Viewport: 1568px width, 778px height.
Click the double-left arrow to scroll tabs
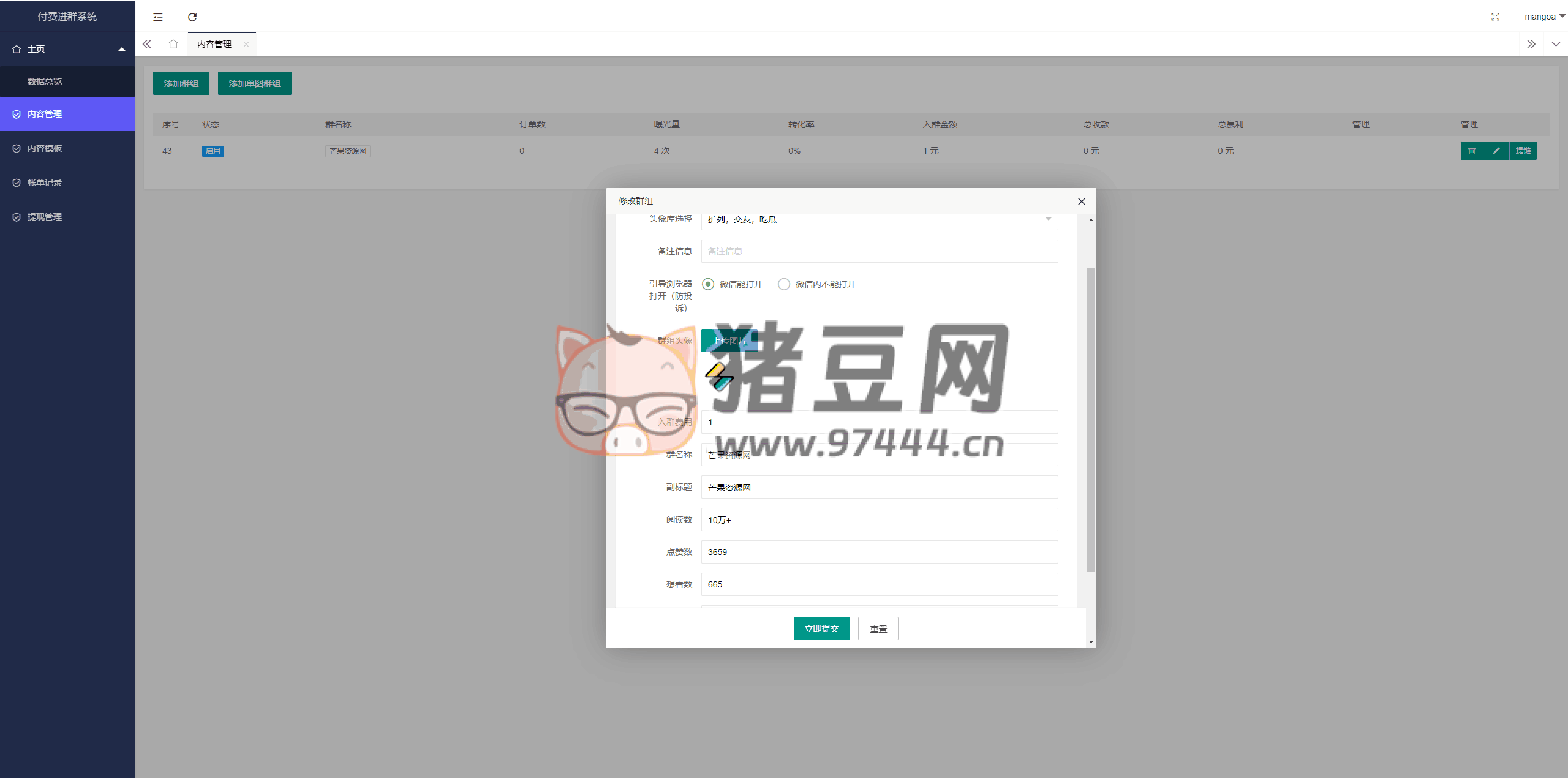coord(147,44)
